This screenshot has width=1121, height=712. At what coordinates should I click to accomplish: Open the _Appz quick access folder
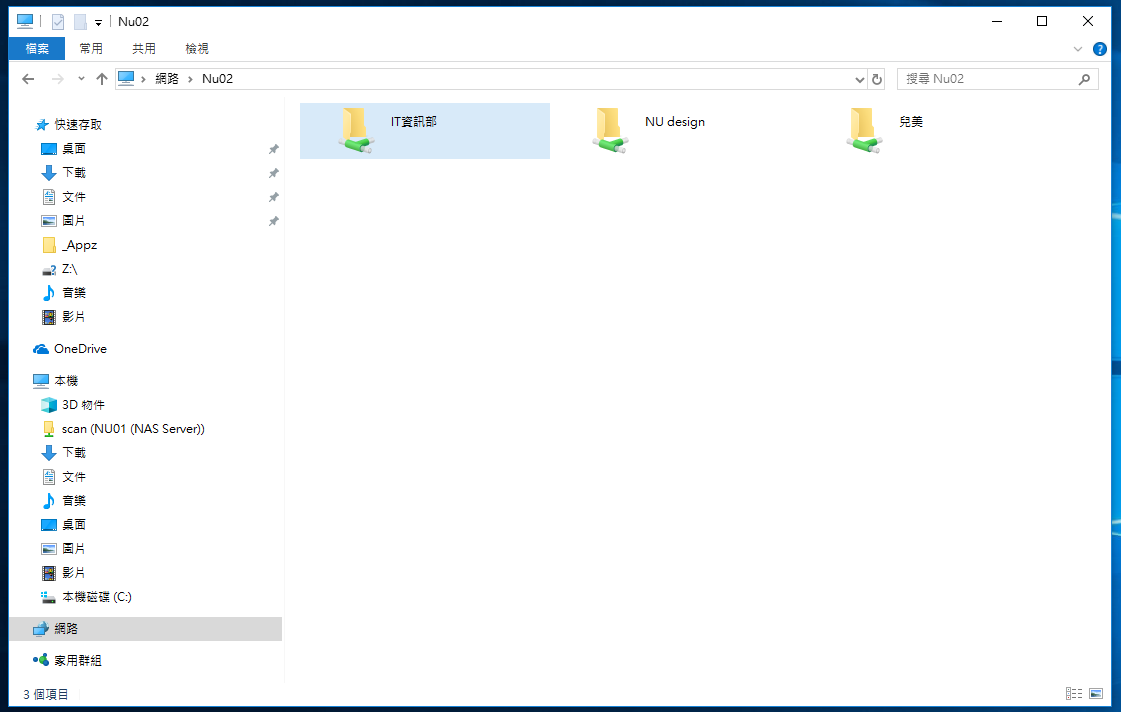tap(79, 245)
